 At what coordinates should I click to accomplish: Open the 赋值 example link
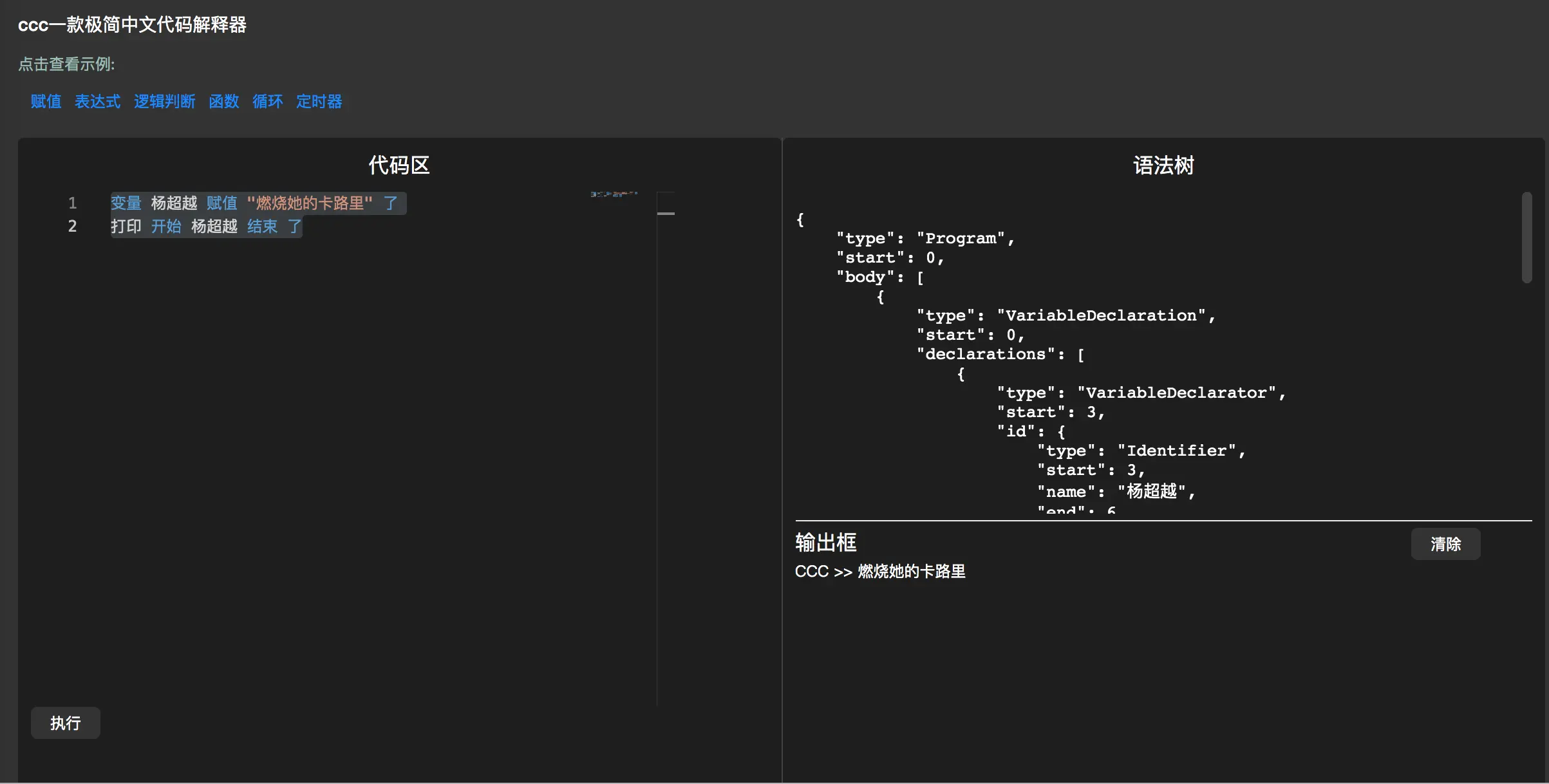tap(46, 102)
